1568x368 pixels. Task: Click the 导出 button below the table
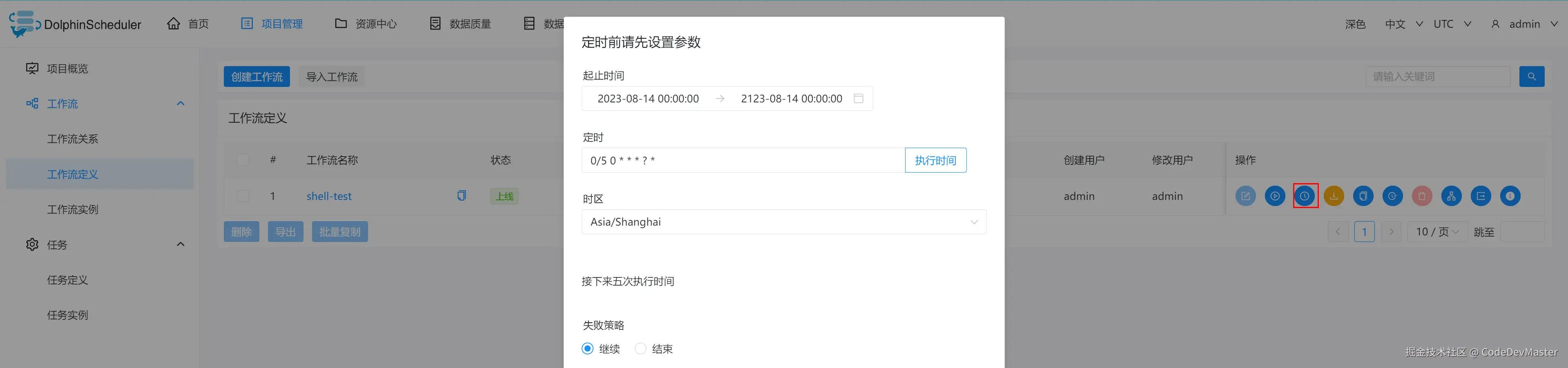285,232
